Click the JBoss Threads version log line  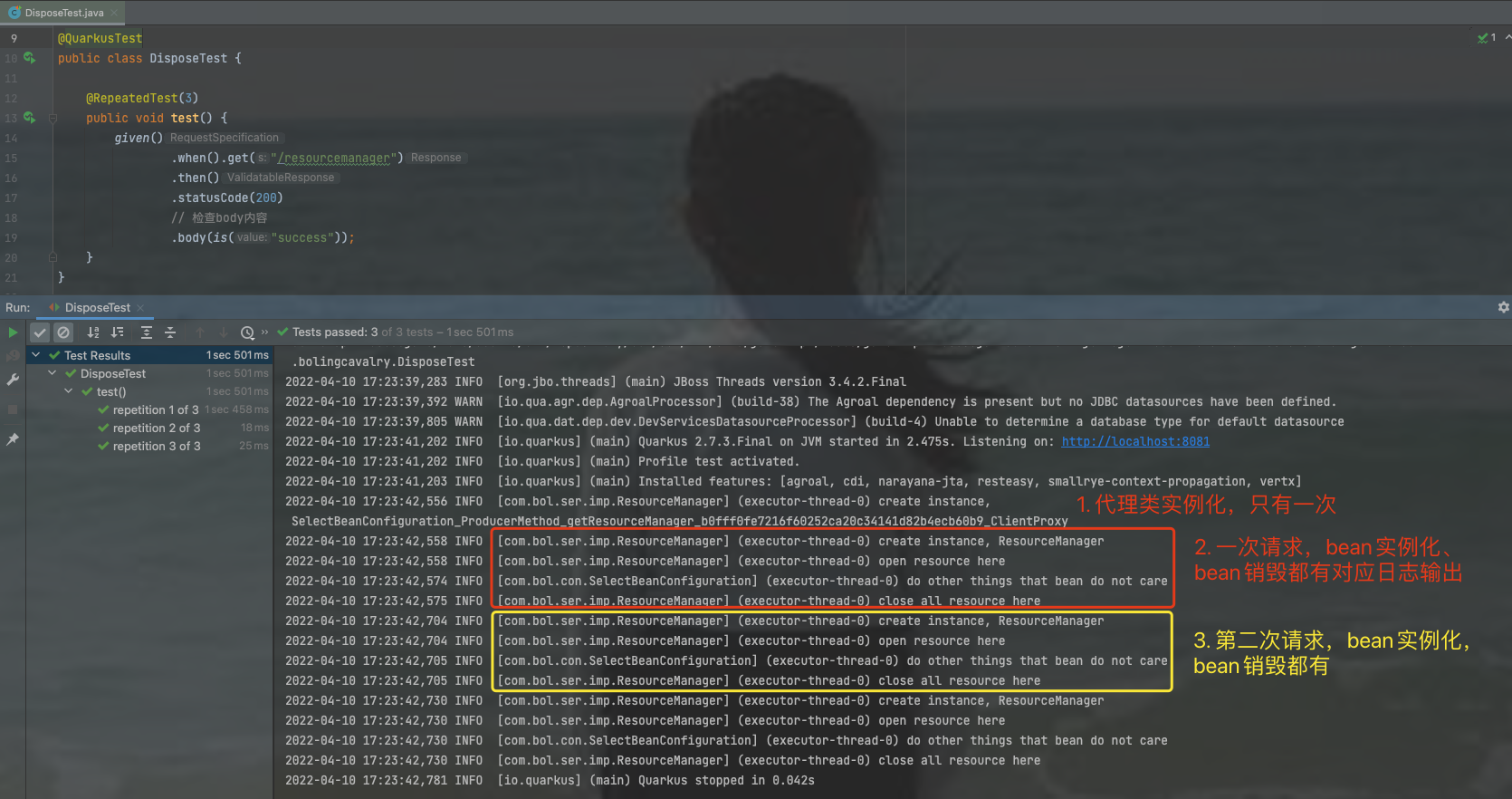point(596,381)
